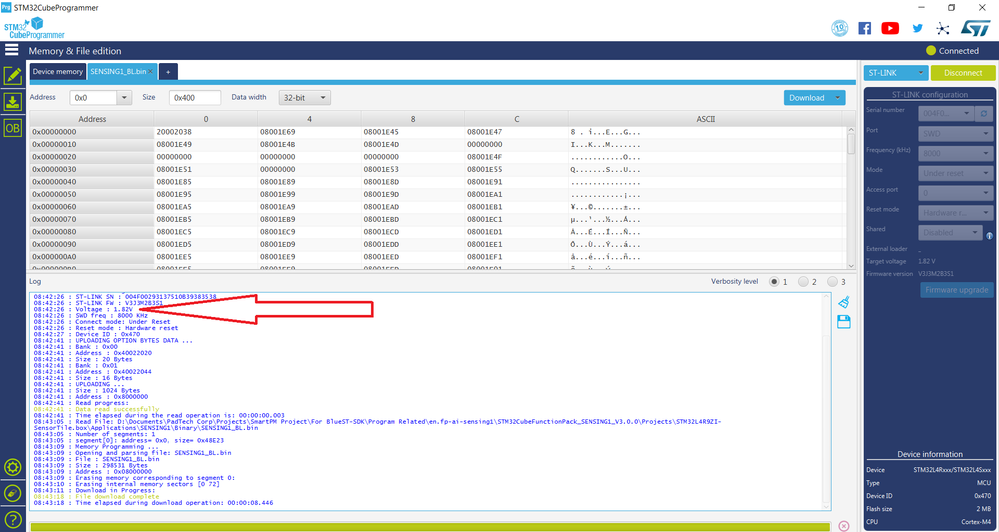The width and height of the screenshot is (999, 532).
Task: Expand the Download button dropdown arrow
Action: tap(837, 97)
